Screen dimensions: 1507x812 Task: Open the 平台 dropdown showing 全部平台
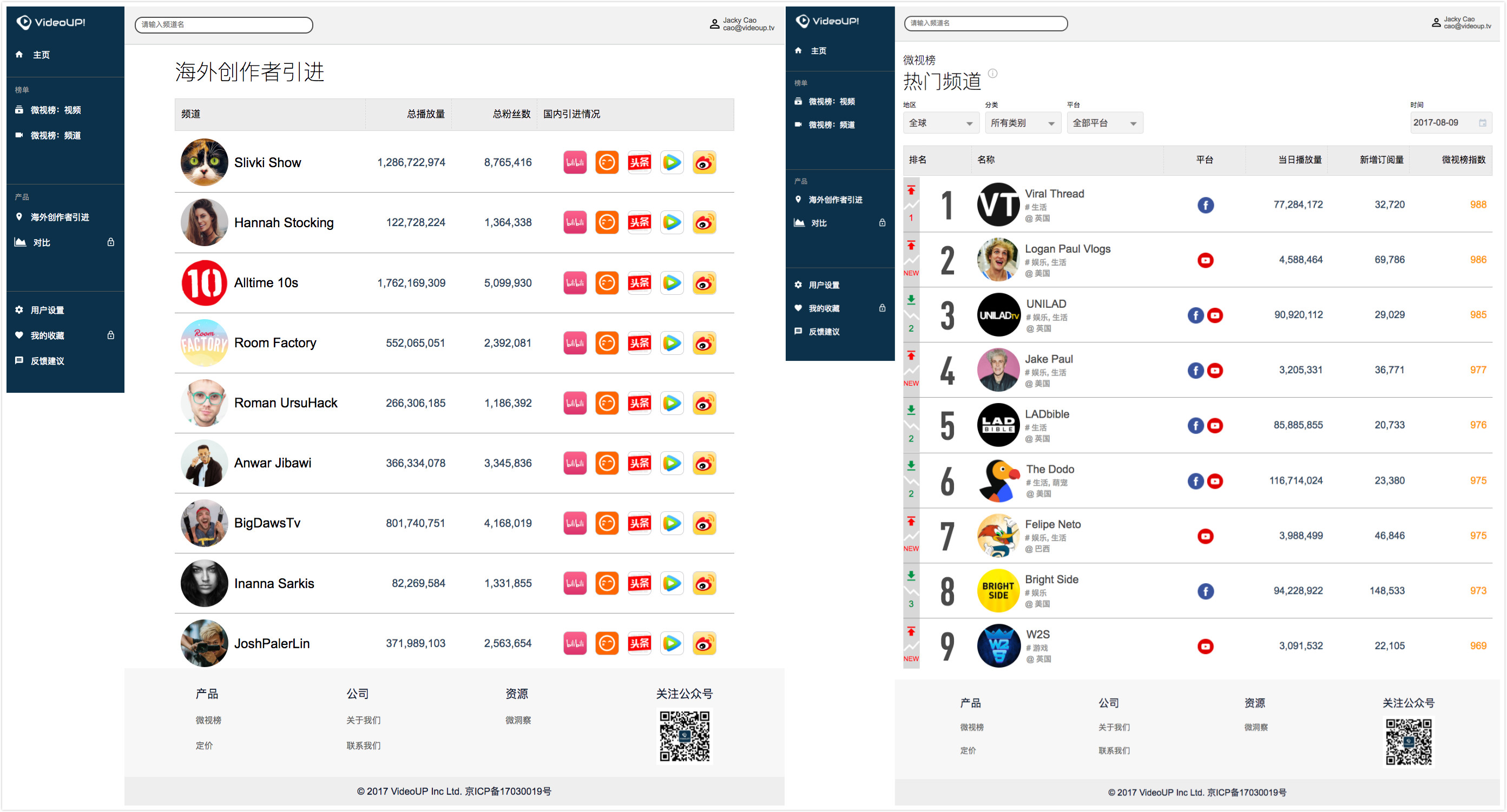click(x=1104, y=123)
